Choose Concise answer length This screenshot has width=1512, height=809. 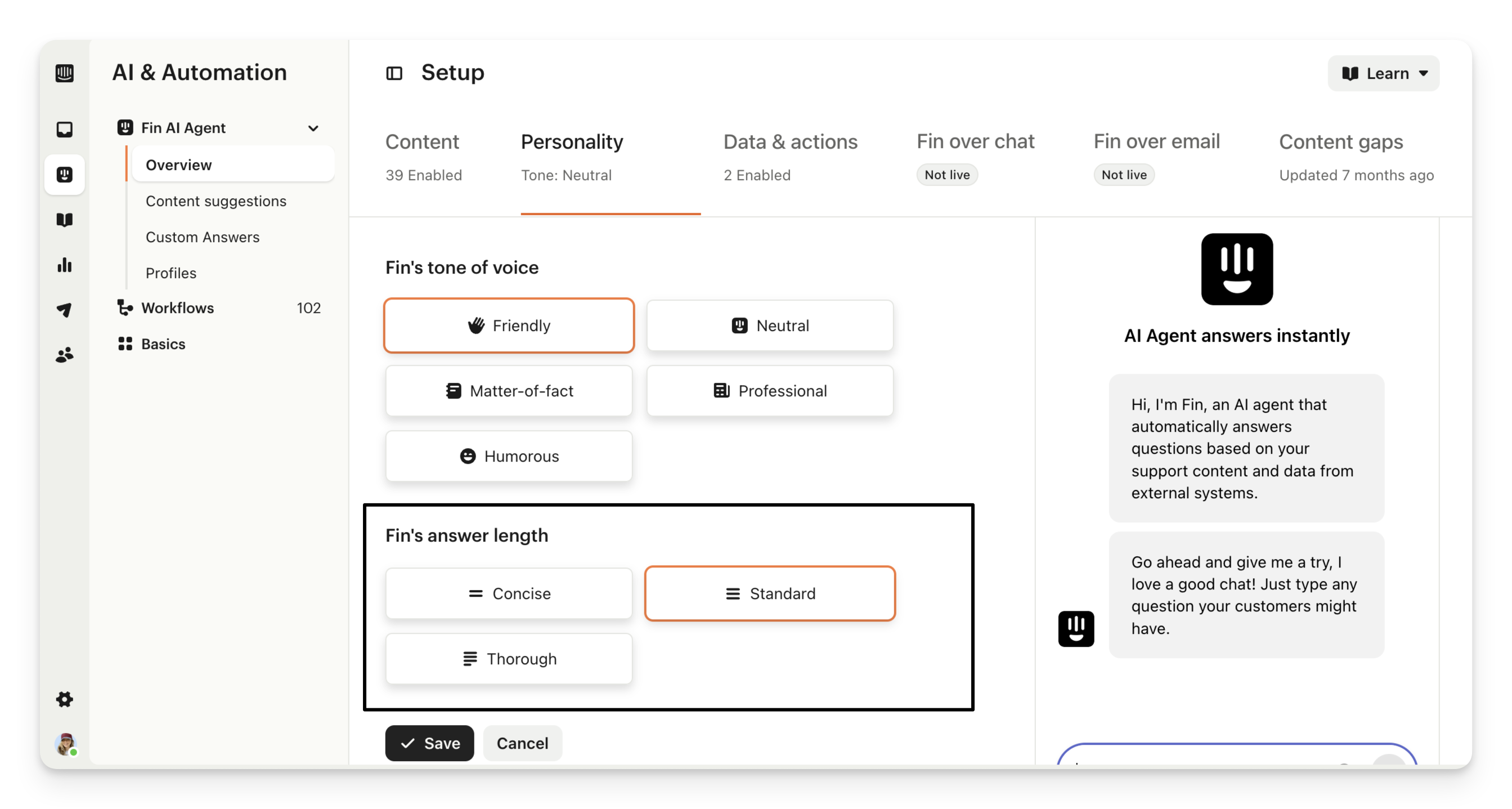pos(508,593)
